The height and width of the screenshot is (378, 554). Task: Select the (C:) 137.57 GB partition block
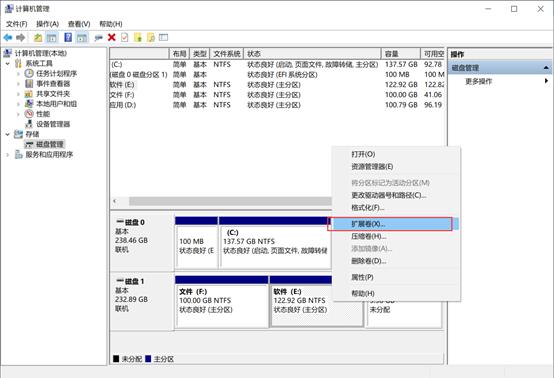pyautogui.click(x=275, y=243)
